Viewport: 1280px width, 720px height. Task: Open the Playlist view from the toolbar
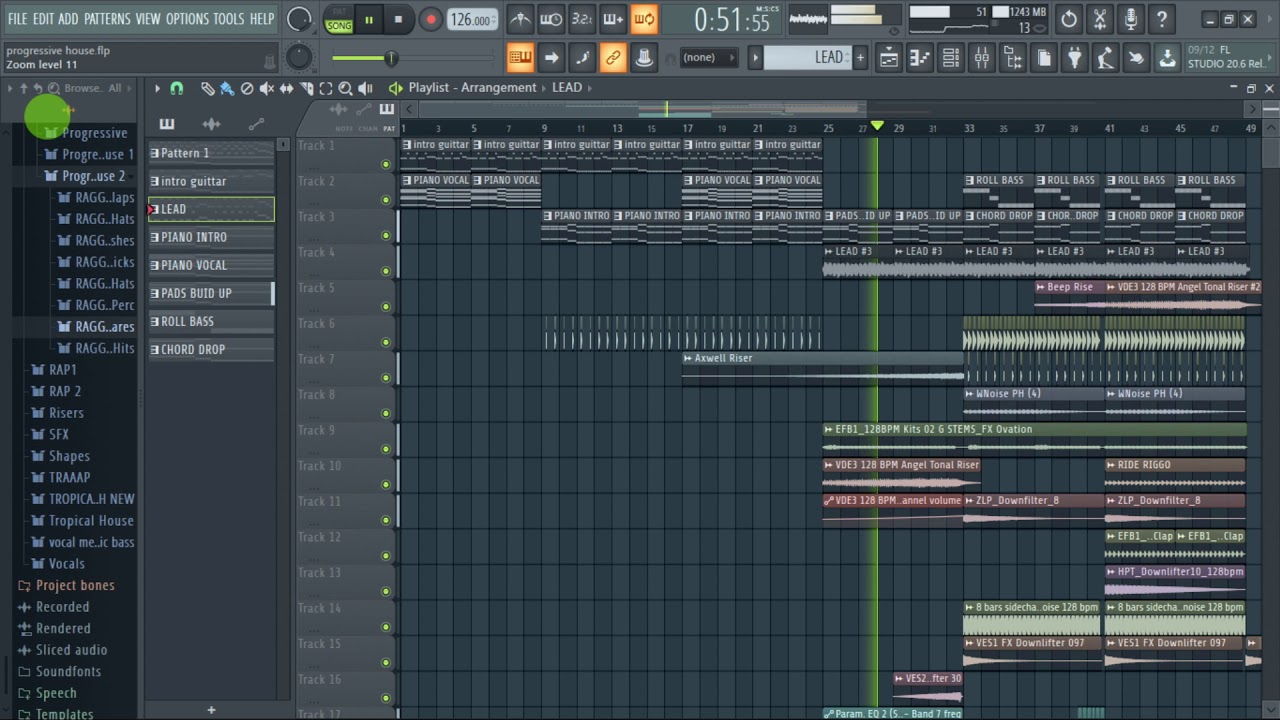[888, 58]
